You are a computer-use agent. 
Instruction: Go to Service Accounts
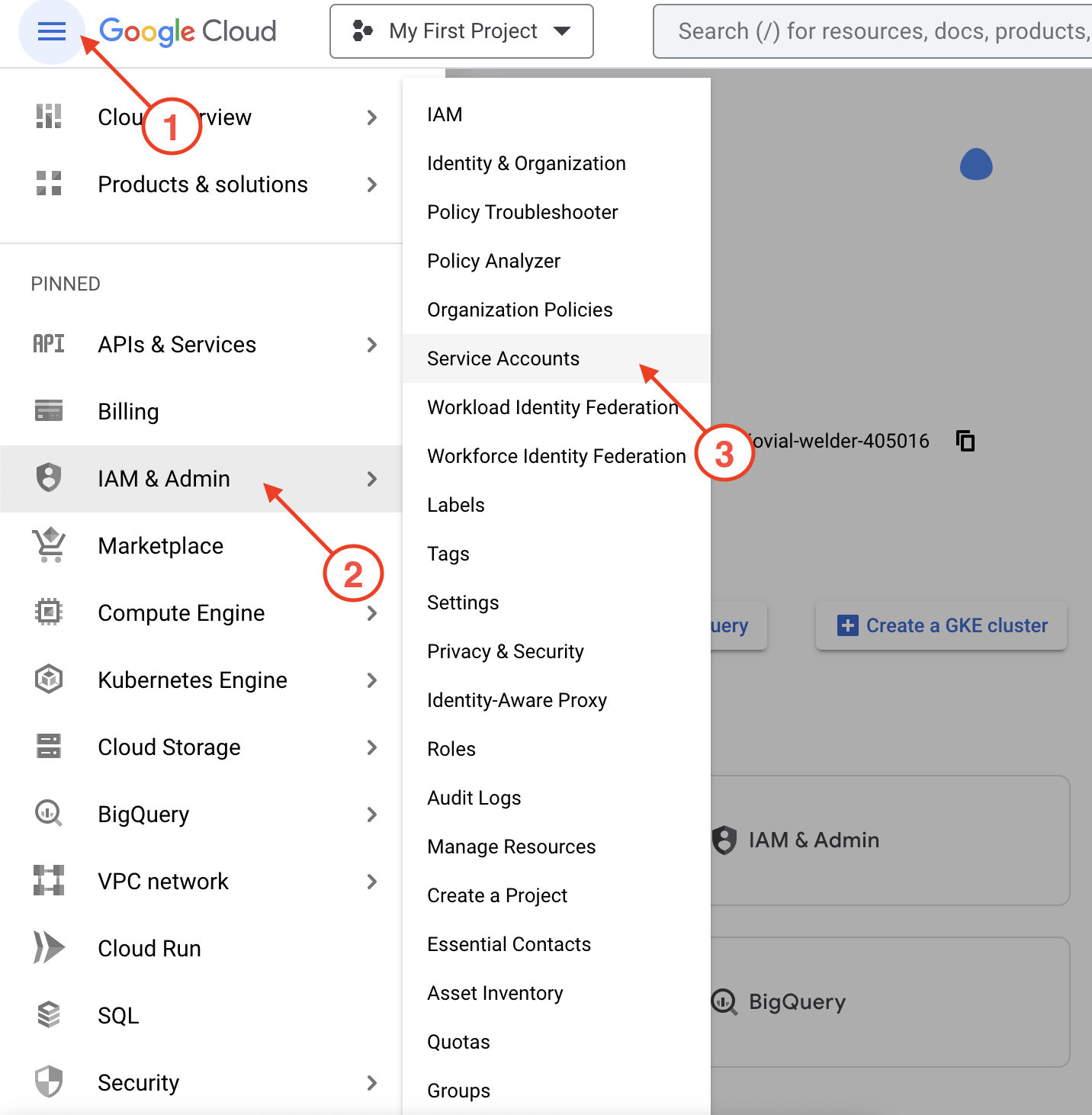click(x=557, y=358)
